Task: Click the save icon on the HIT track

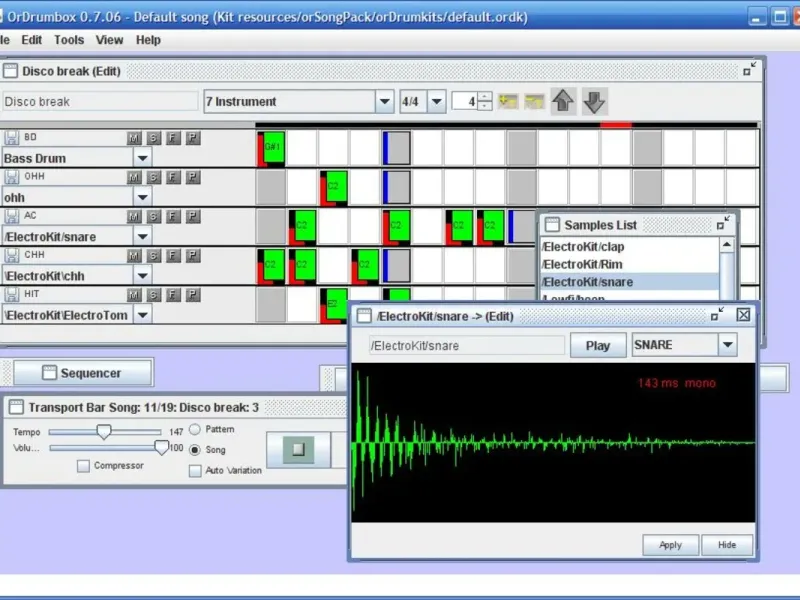Action: (11, 294)
